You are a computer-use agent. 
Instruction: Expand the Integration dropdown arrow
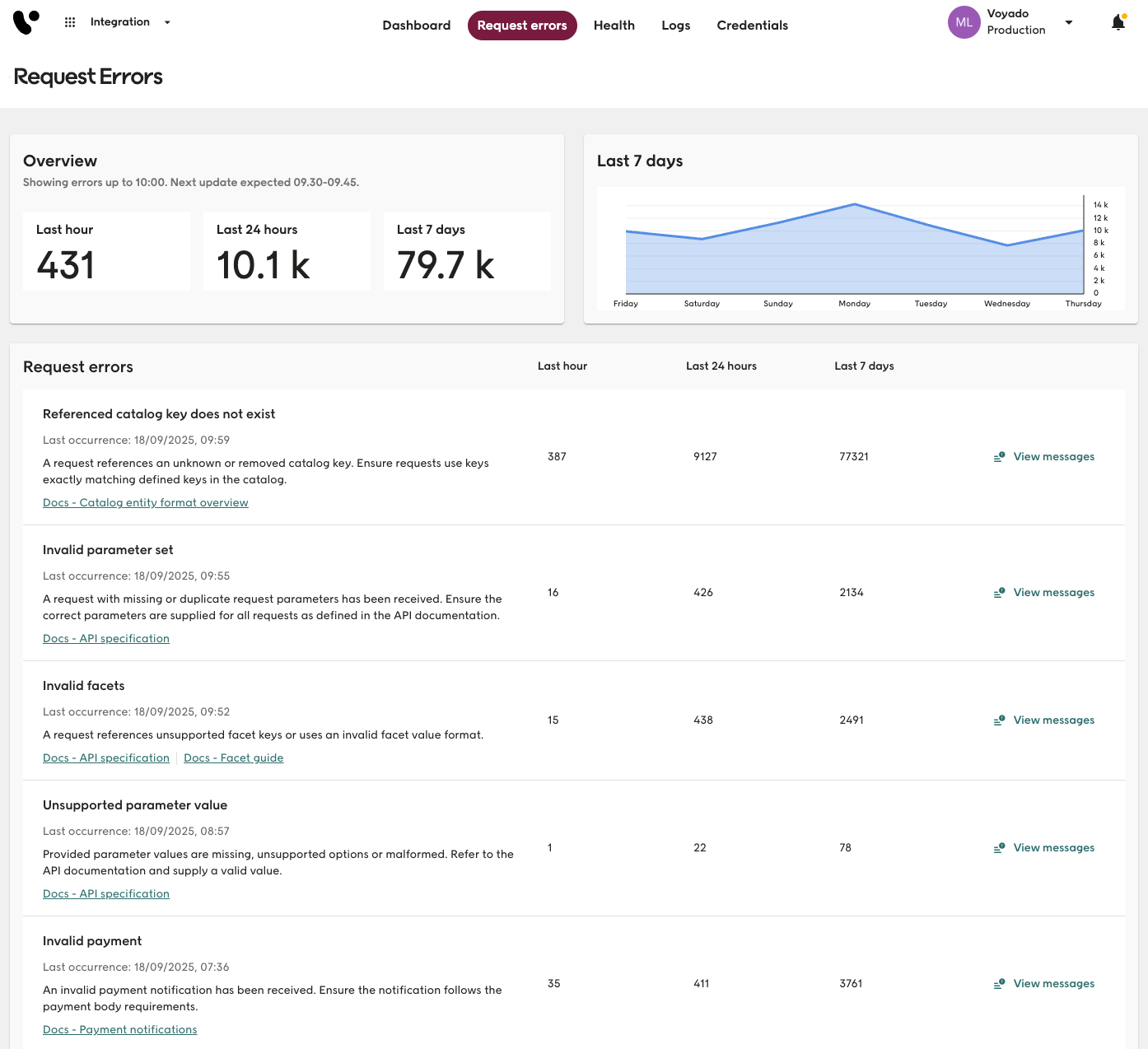(x=167, y=22)
